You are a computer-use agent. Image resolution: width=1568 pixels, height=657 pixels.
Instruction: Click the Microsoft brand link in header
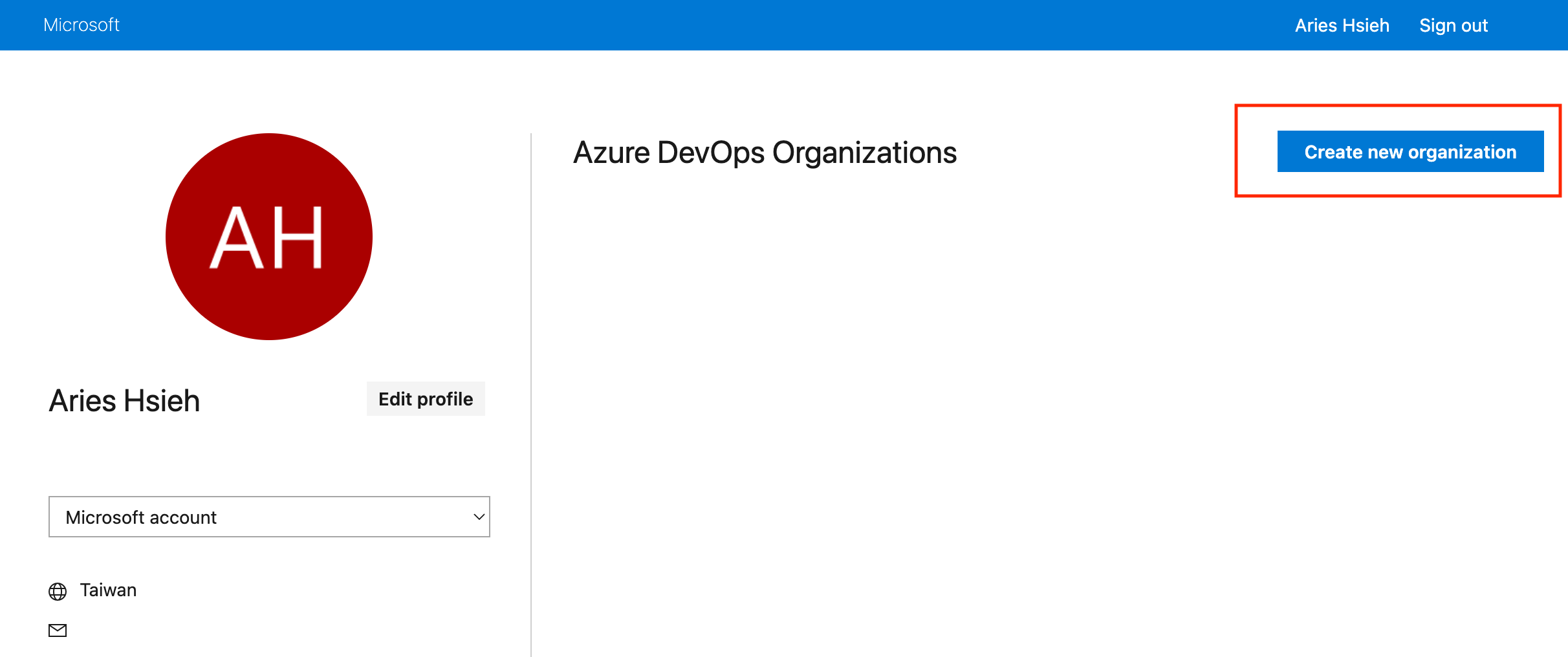[82, 25]
